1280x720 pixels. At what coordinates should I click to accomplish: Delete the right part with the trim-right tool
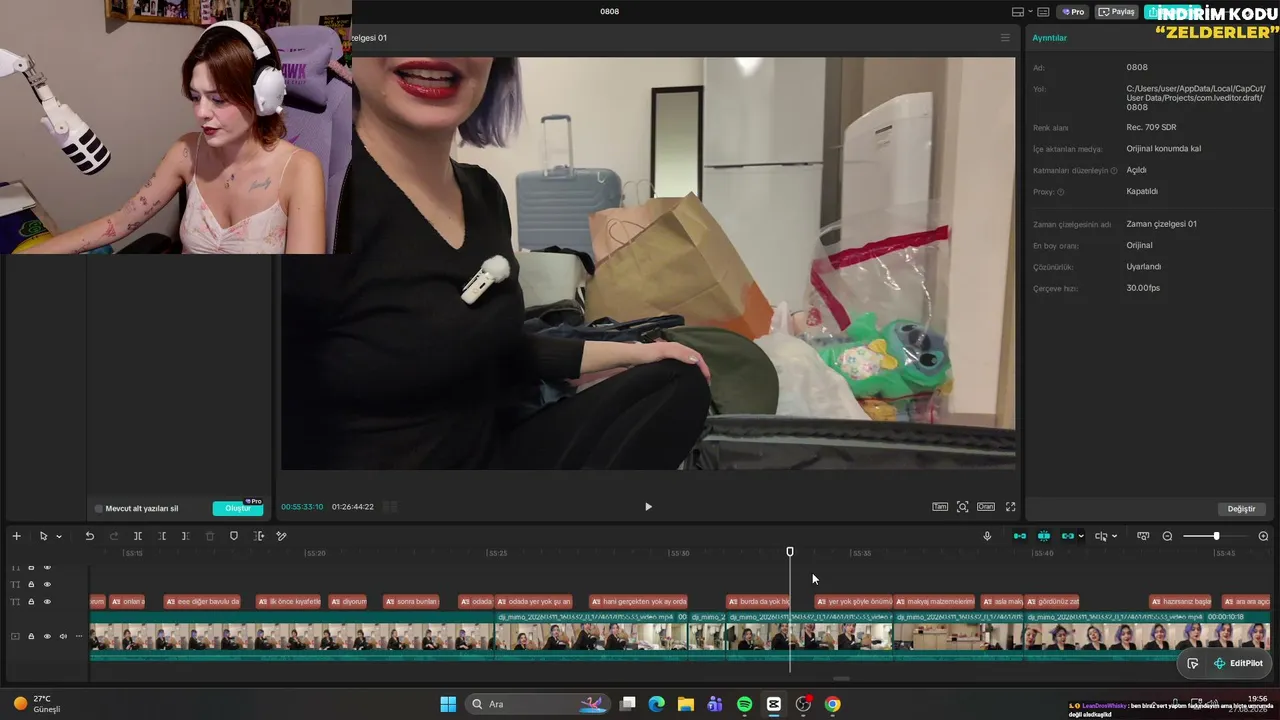coord(185,536)
